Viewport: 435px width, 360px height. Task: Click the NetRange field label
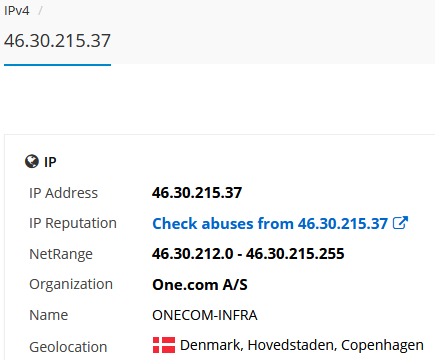[61, 254]
